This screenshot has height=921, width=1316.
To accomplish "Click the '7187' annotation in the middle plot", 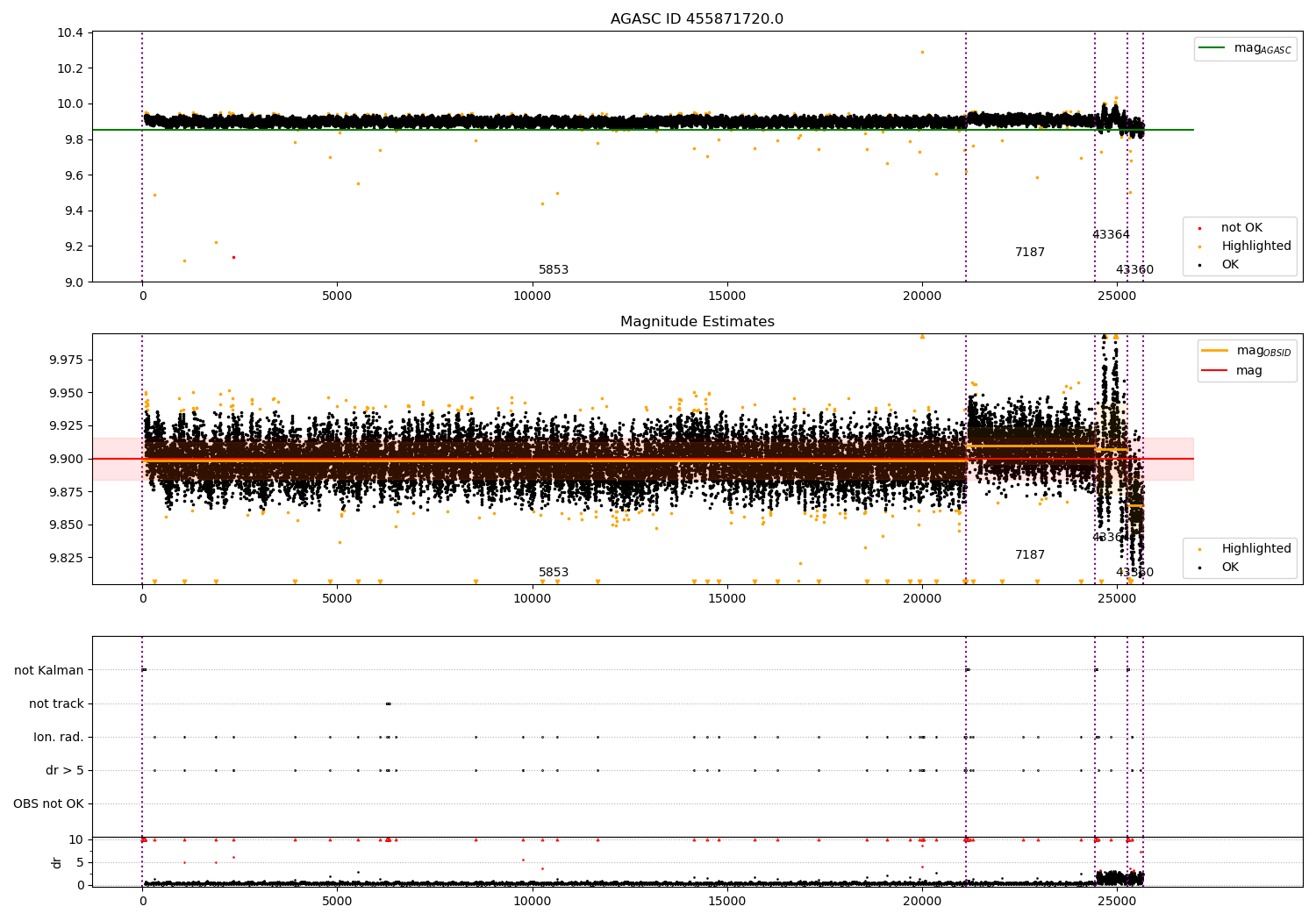I will pos(1030,555).
